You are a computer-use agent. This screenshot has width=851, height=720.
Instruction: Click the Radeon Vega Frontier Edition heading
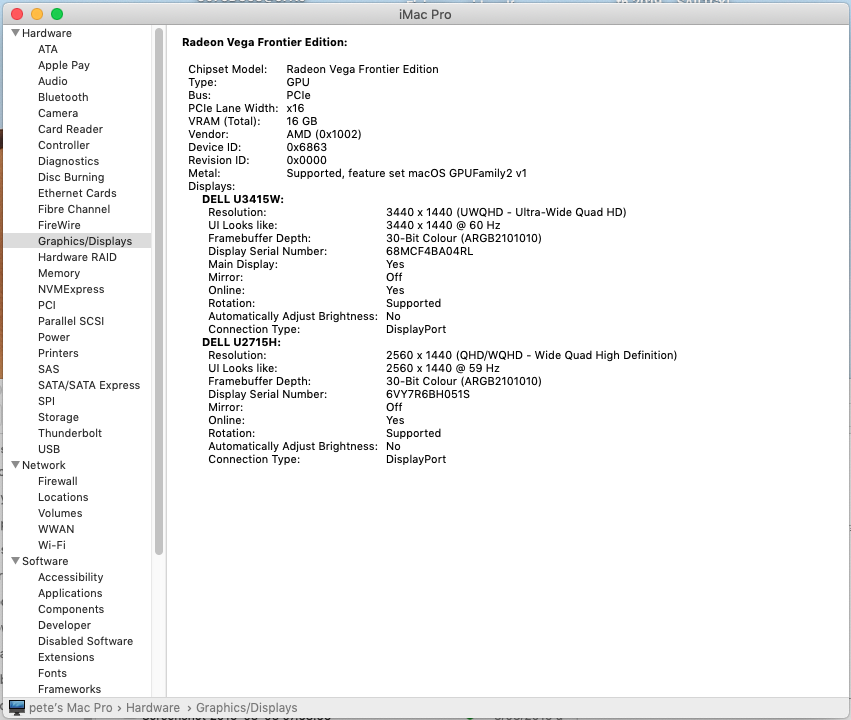tap(264, 42)
